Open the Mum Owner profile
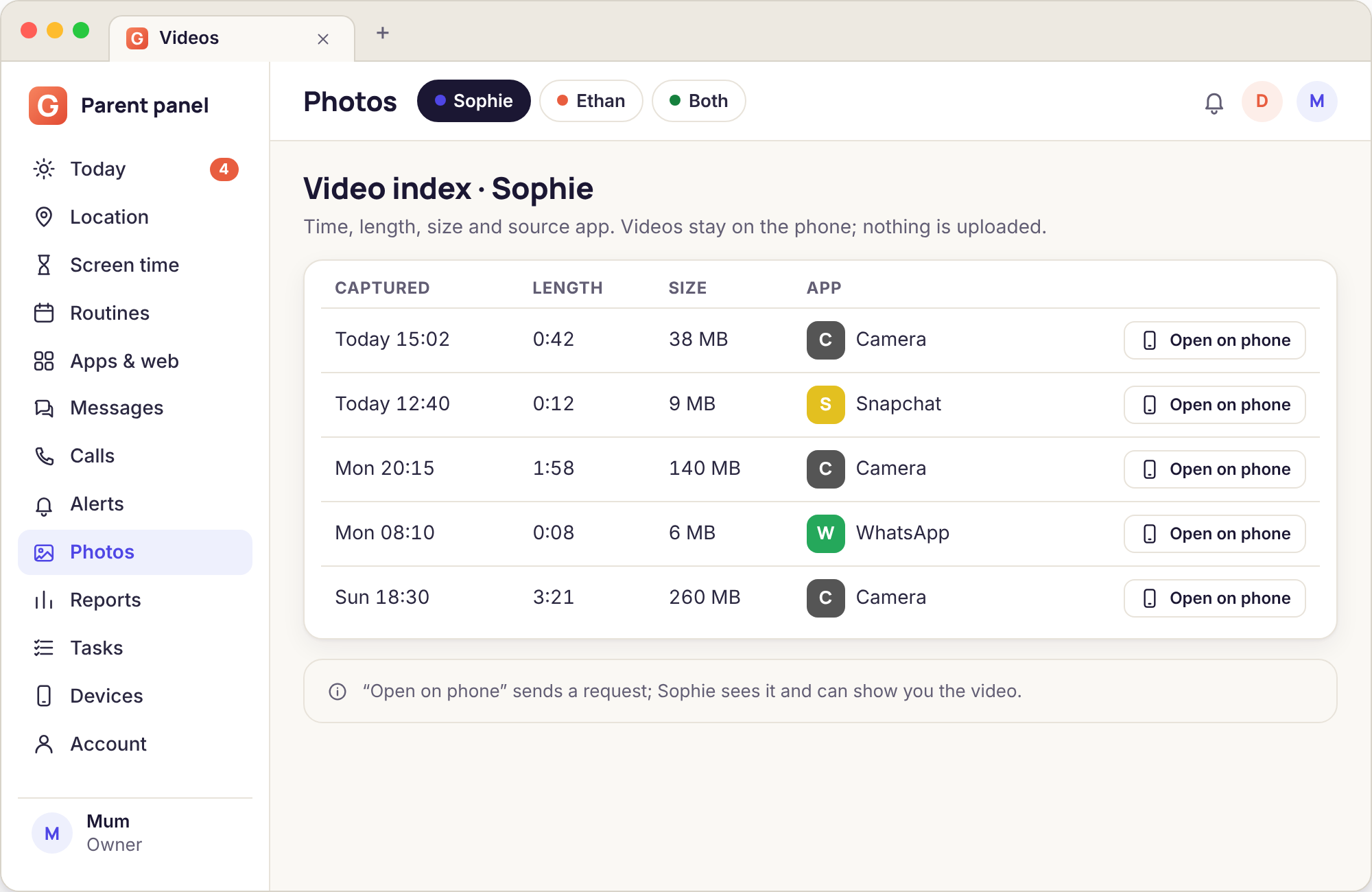Screen dimensions: 1372x892 coord(135,833)
